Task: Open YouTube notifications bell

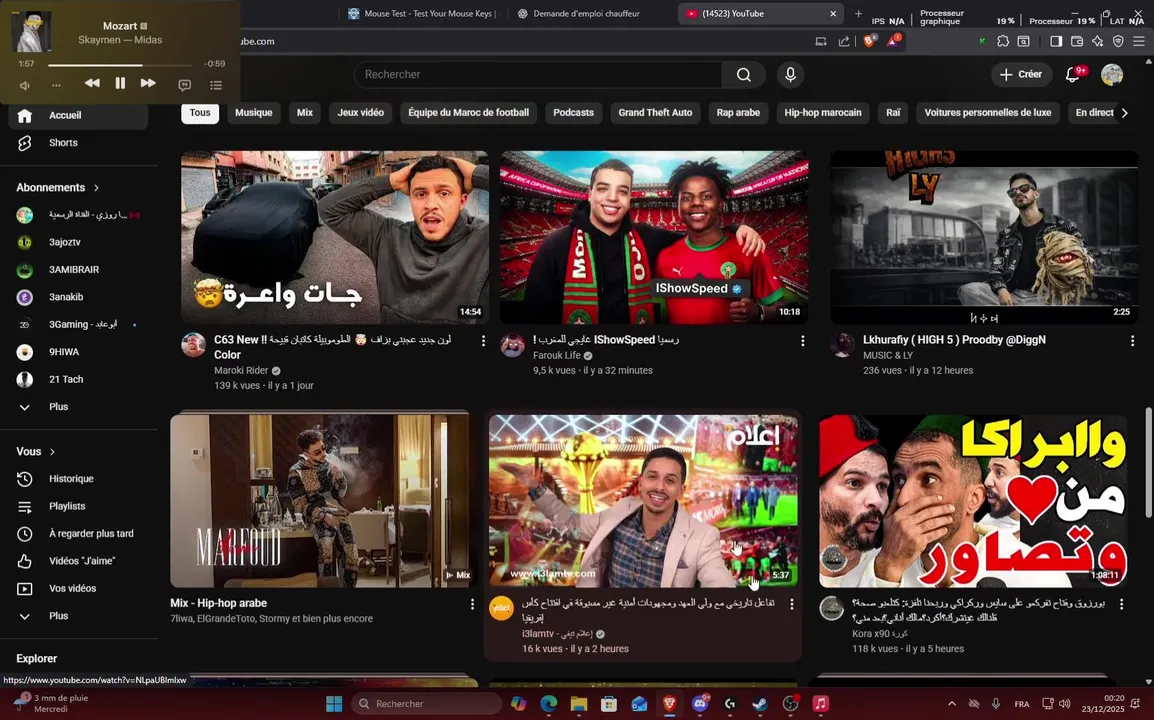Action: tap(1073, 74)
